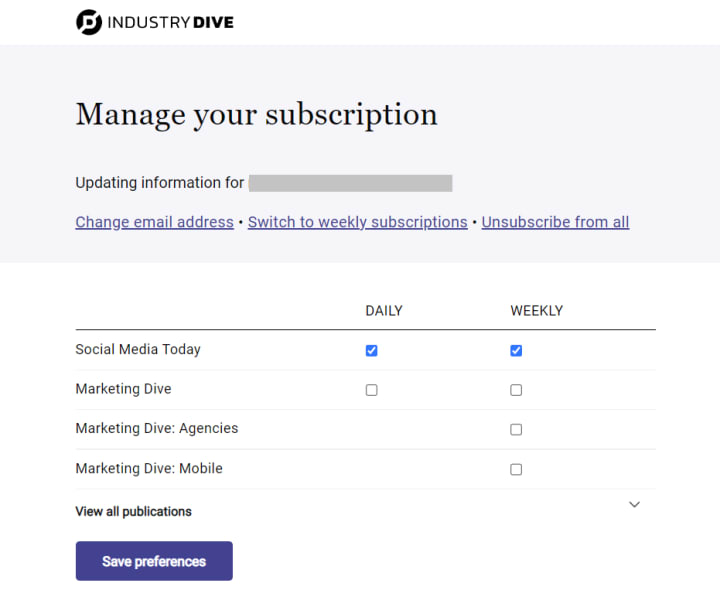Click the INDUSTRY DIVE wordmark text
Image resolution: width=720 pixels, height=607 pixels.
pos(170,22)
